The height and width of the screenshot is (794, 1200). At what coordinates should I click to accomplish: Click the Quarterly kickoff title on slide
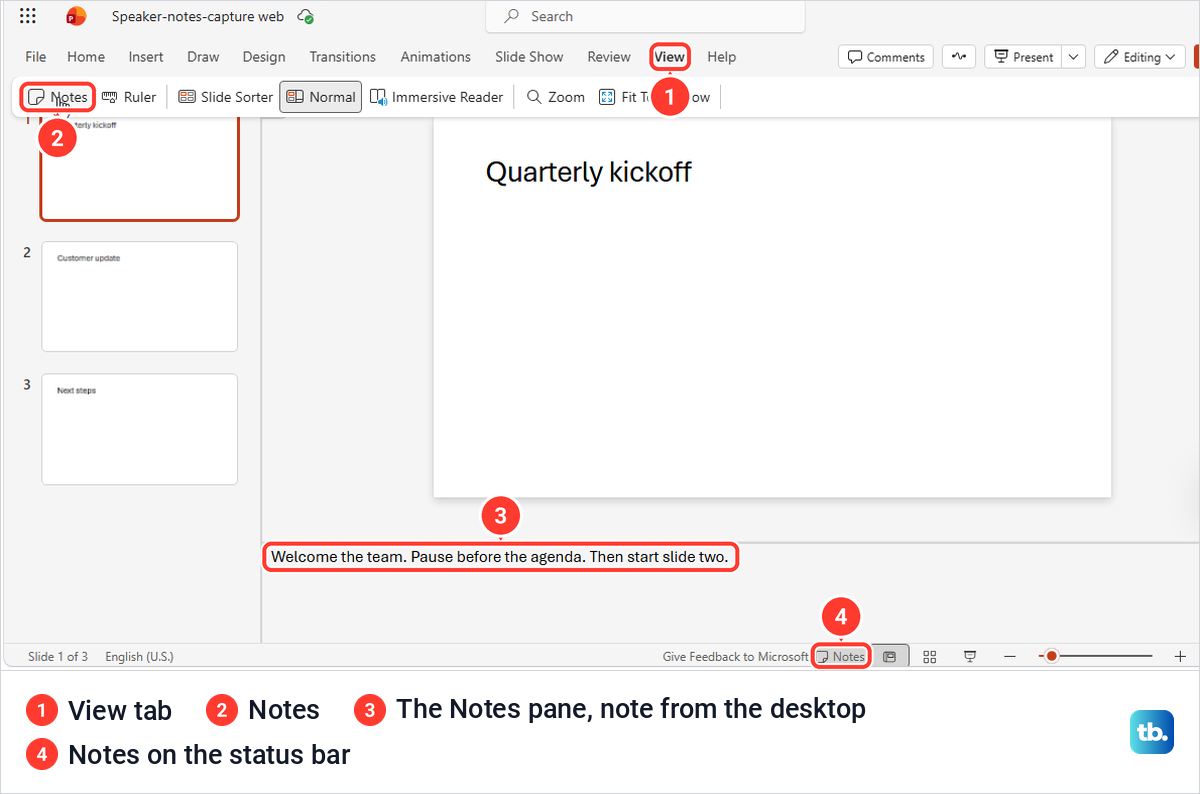click(588, 172)
